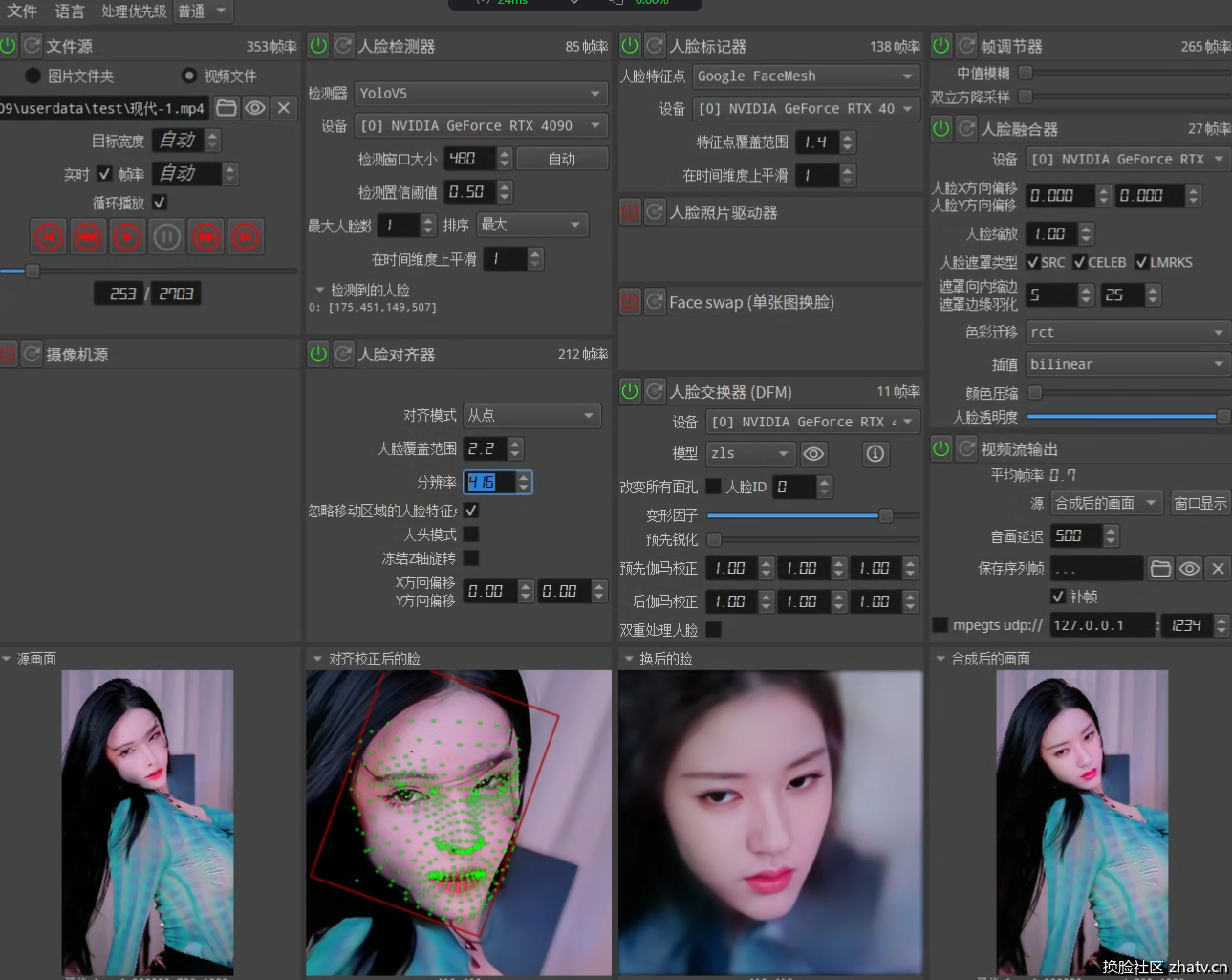Jump to first frame playback button

[x=49, y=236]
